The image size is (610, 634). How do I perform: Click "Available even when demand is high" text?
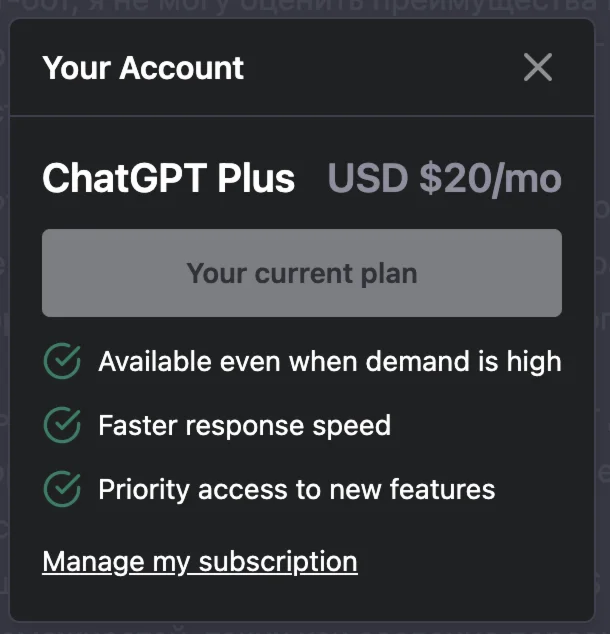(x=329, y=362)
